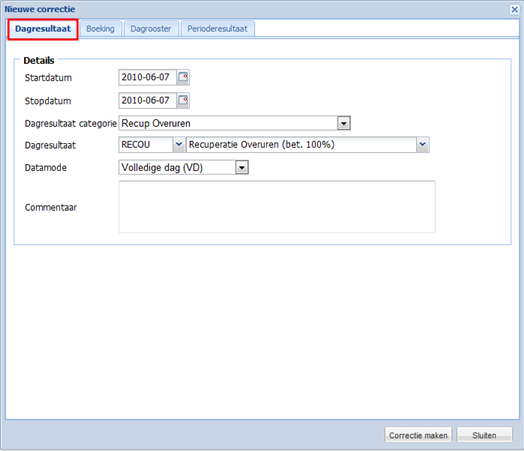Click the Startdatum date input field

[147, 77]
